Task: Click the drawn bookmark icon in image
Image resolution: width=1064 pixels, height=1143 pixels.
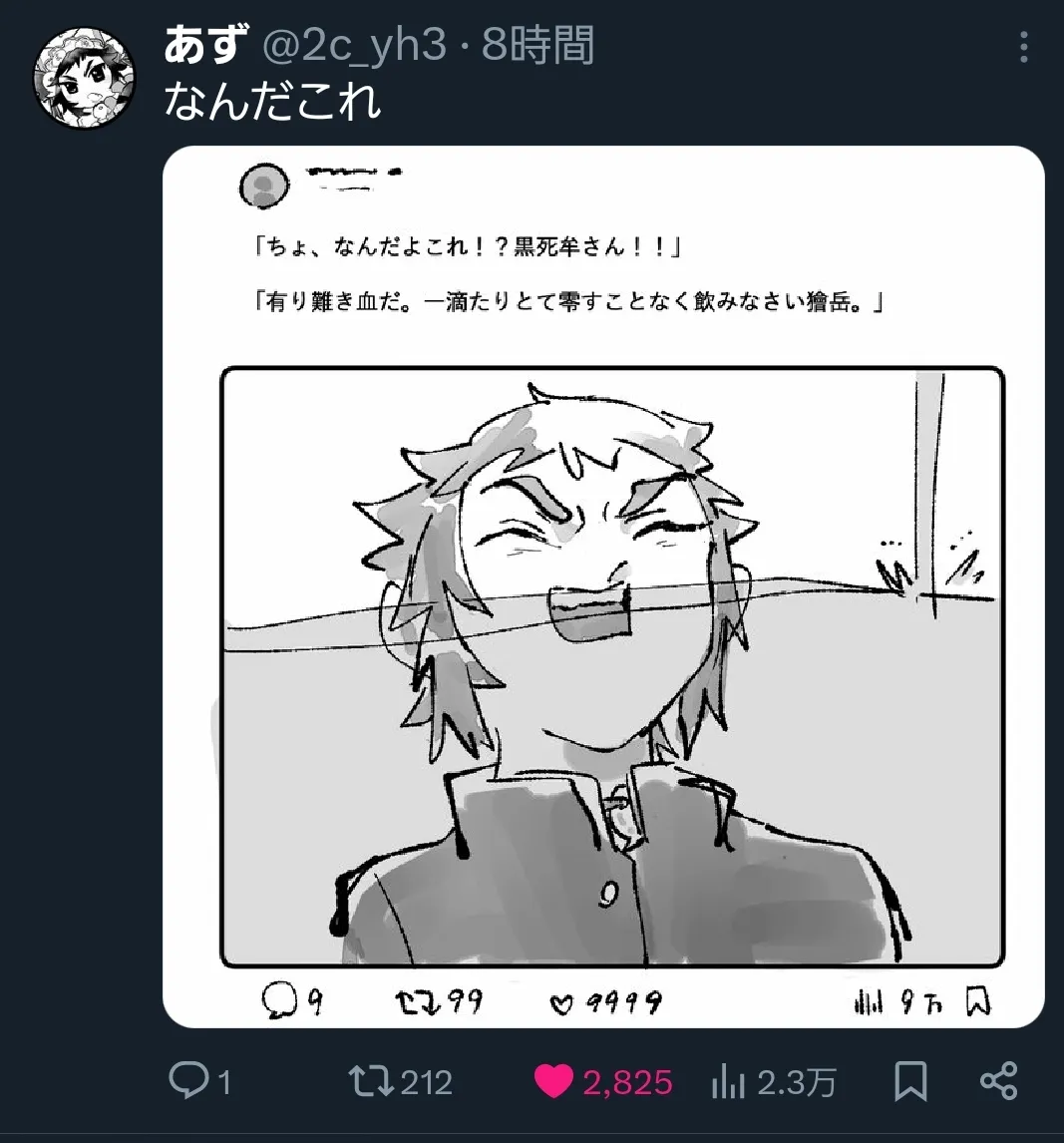Action: (x=978, y=1000)
